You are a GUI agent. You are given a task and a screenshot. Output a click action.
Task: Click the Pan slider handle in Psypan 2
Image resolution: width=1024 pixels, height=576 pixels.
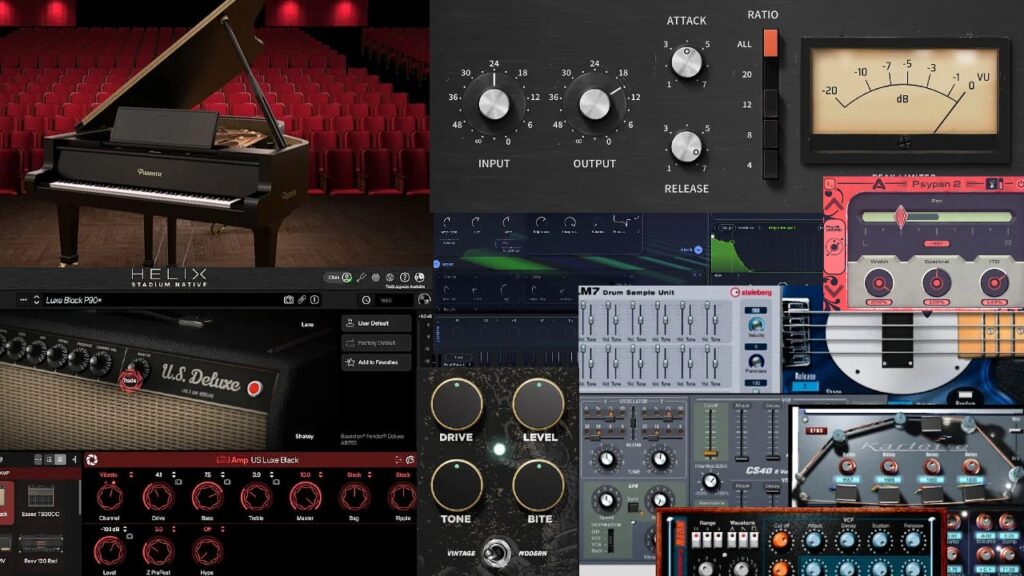[x=901, y=217]
